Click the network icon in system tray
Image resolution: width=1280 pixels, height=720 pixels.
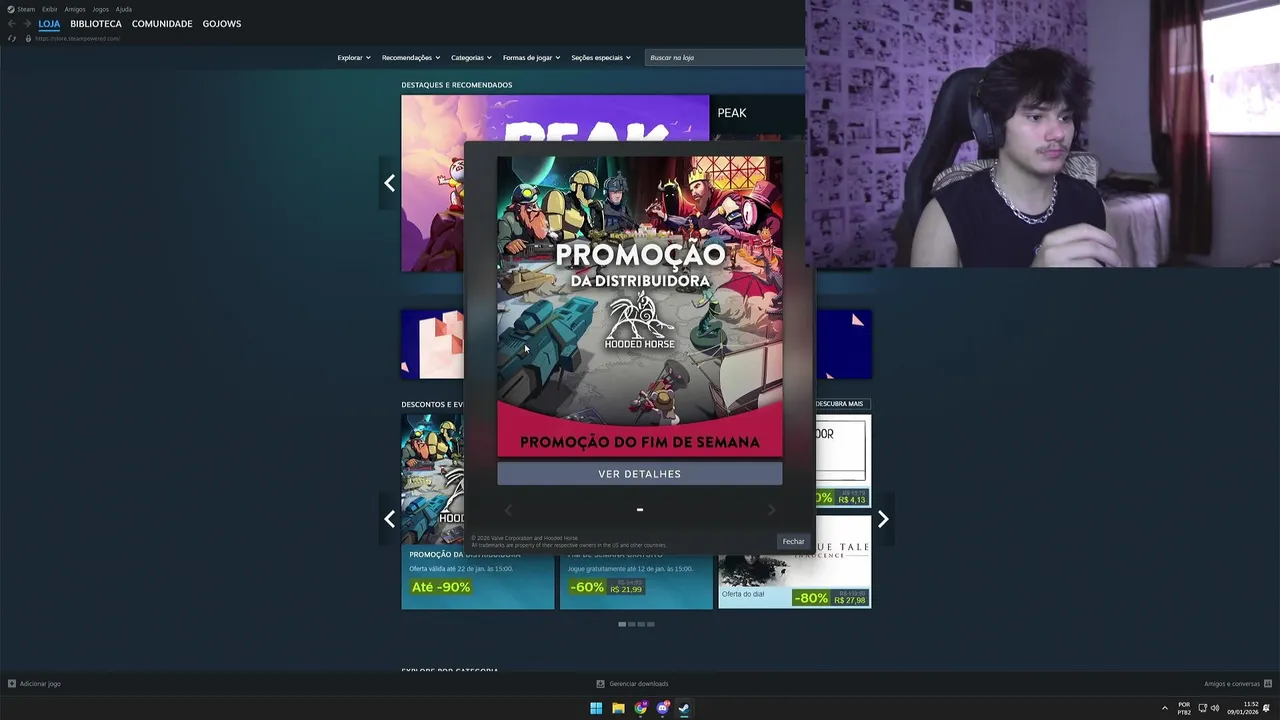pyautogui.click(x=1203, y=708)
